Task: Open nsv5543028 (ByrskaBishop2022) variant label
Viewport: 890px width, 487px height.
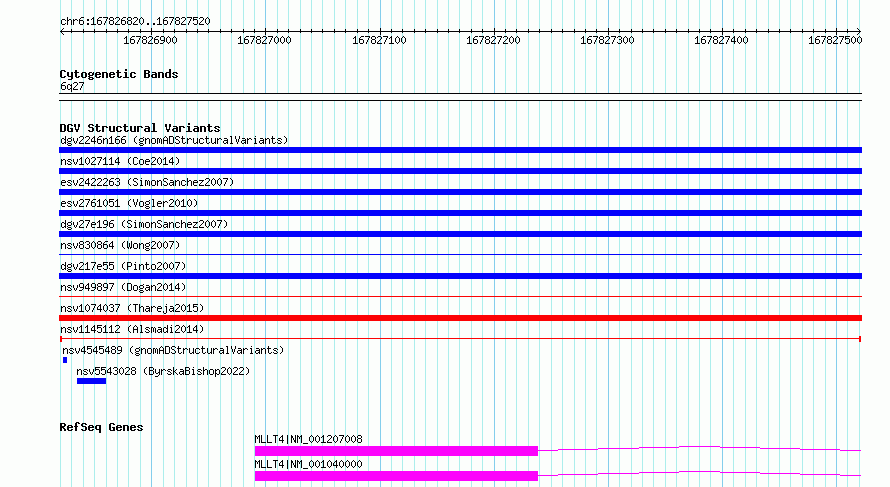Action: 163,371
